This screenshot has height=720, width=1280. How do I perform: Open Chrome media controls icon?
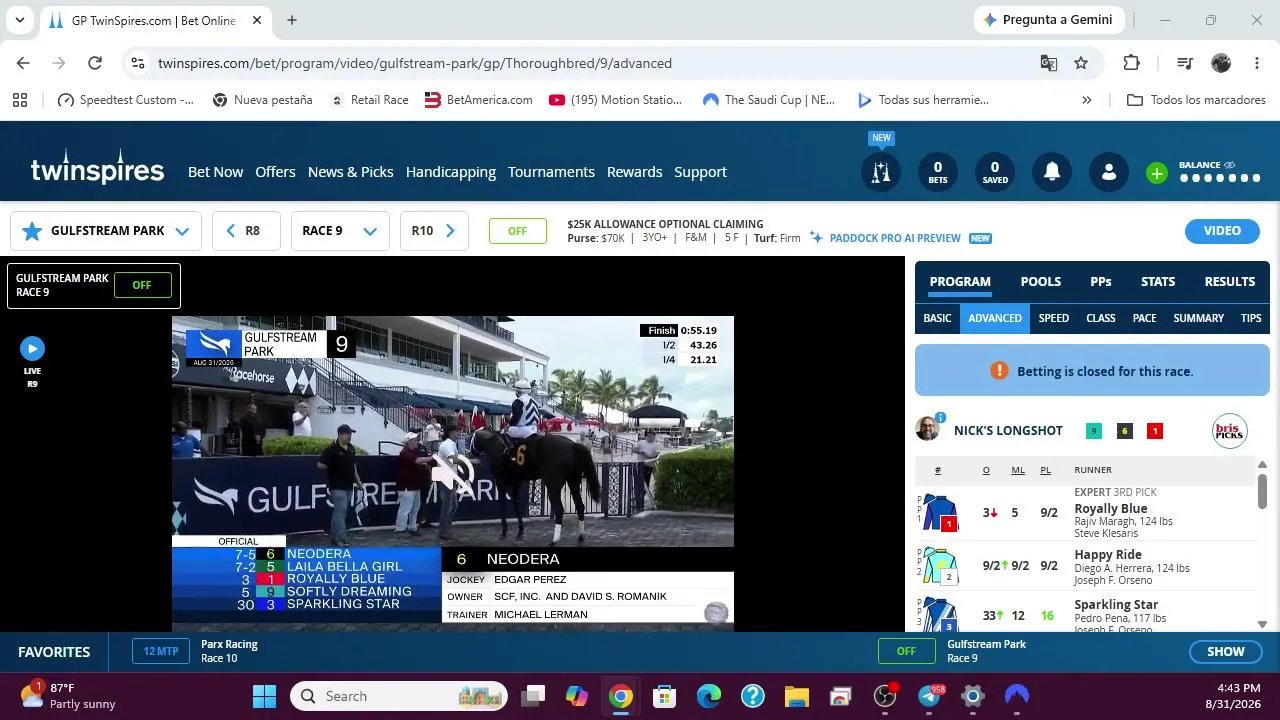[1185, 63]
